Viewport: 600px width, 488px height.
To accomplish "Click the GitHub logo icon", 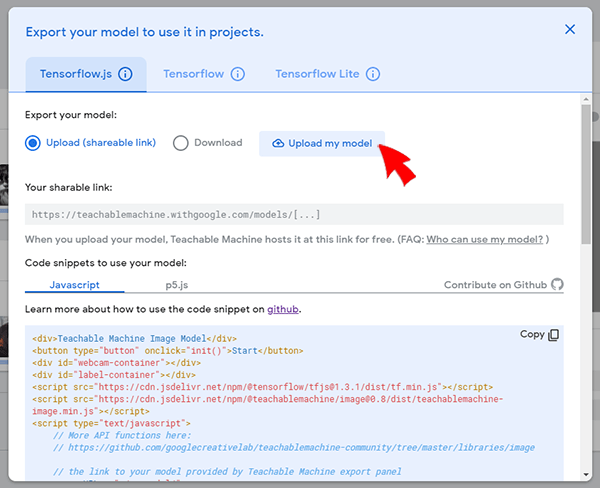I will 557,285.
